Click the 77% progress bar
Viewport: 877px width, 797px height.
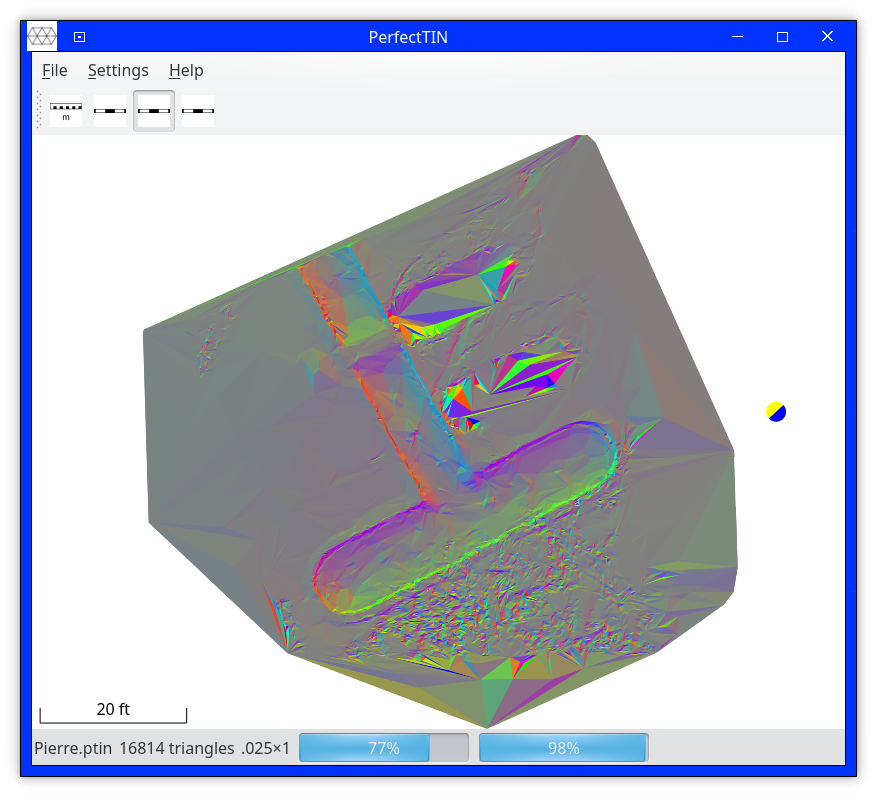point(384,748)
